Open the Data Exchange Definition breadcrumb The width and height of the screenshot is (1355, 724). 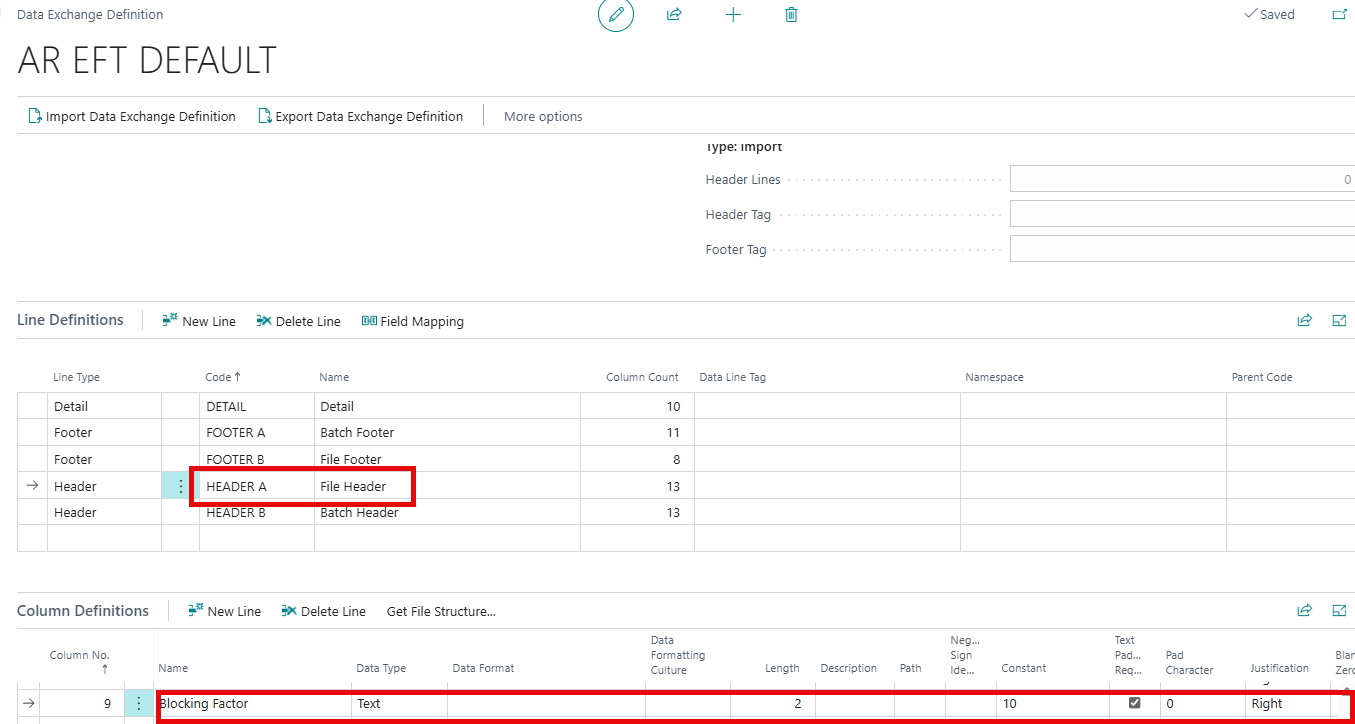(x=90, y=14)
